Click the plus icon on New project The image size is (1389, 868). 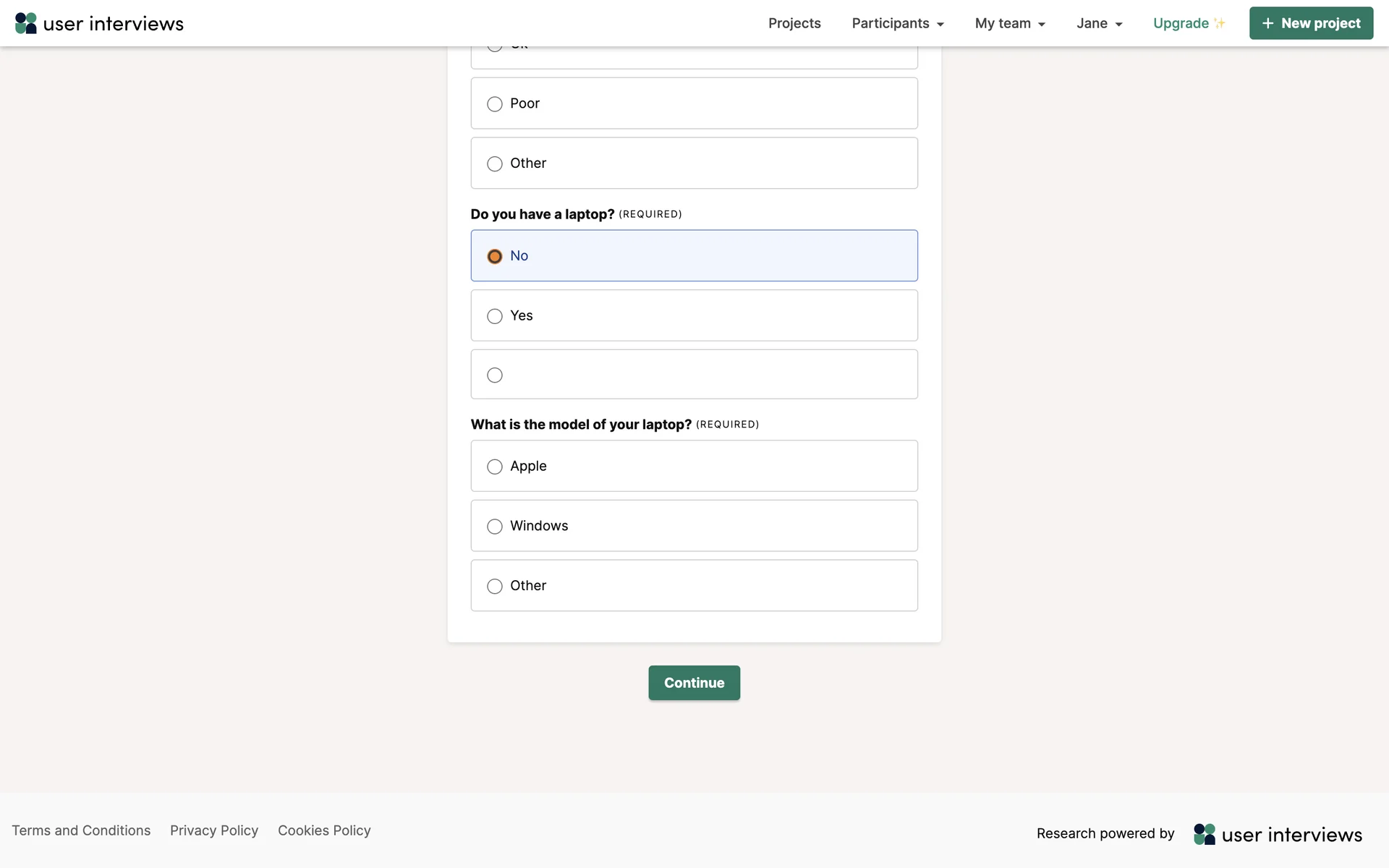(x=1267, y=23)
